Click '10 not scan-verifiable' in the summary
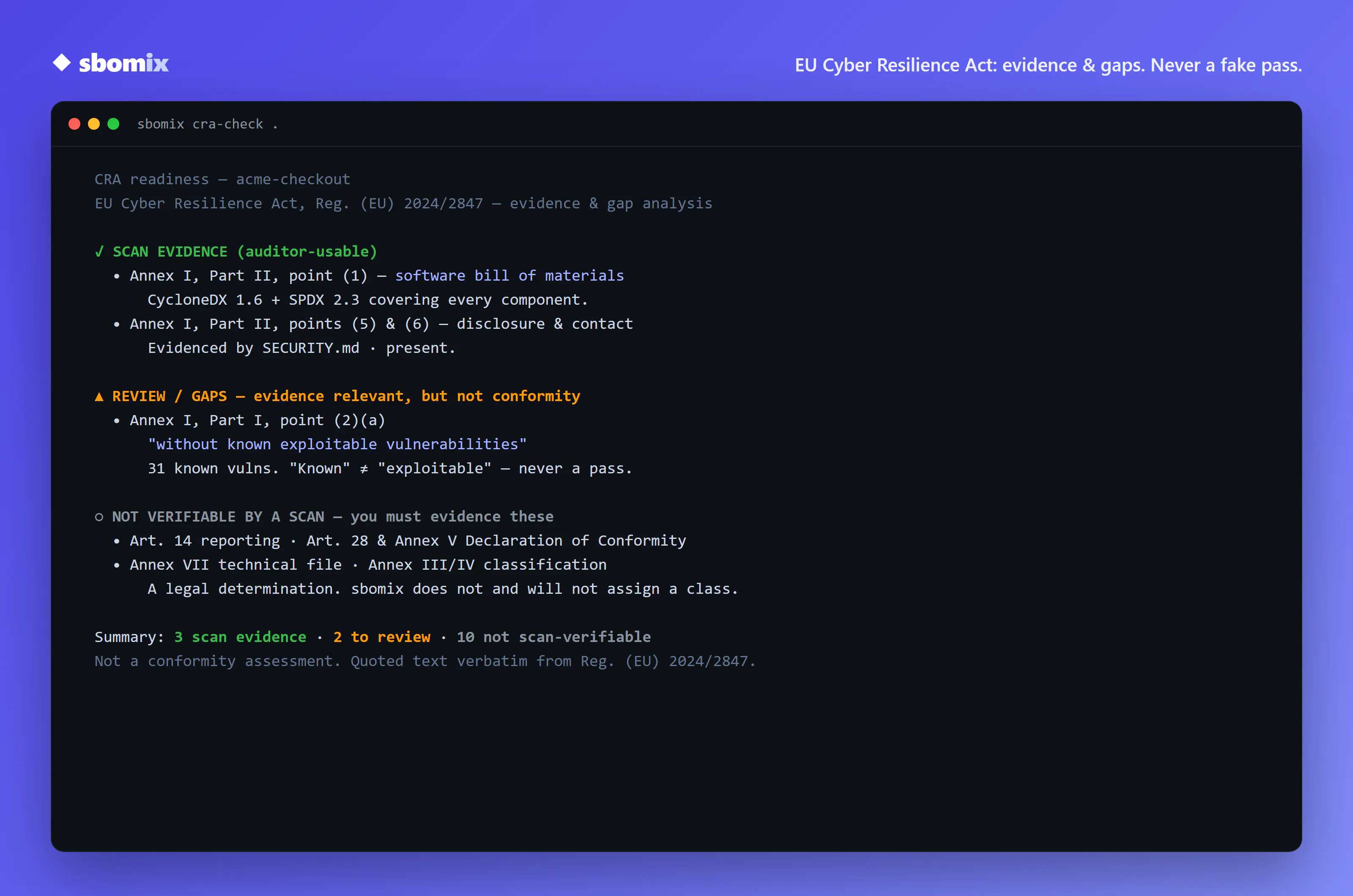This screenshot has width=1353, height=896. 554,637
